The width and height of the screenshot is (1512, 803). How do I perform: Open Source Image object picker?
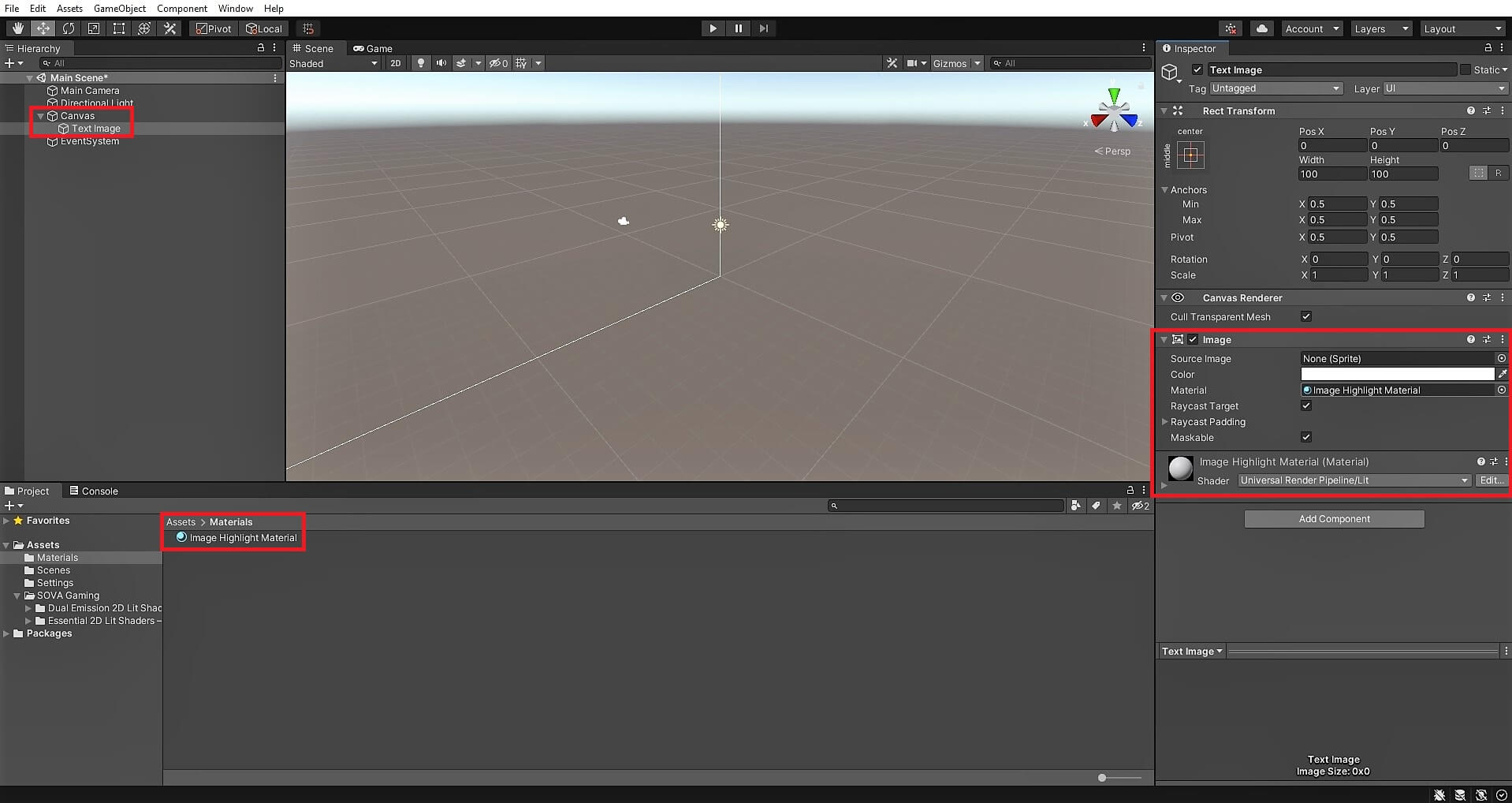[1502, 358]
